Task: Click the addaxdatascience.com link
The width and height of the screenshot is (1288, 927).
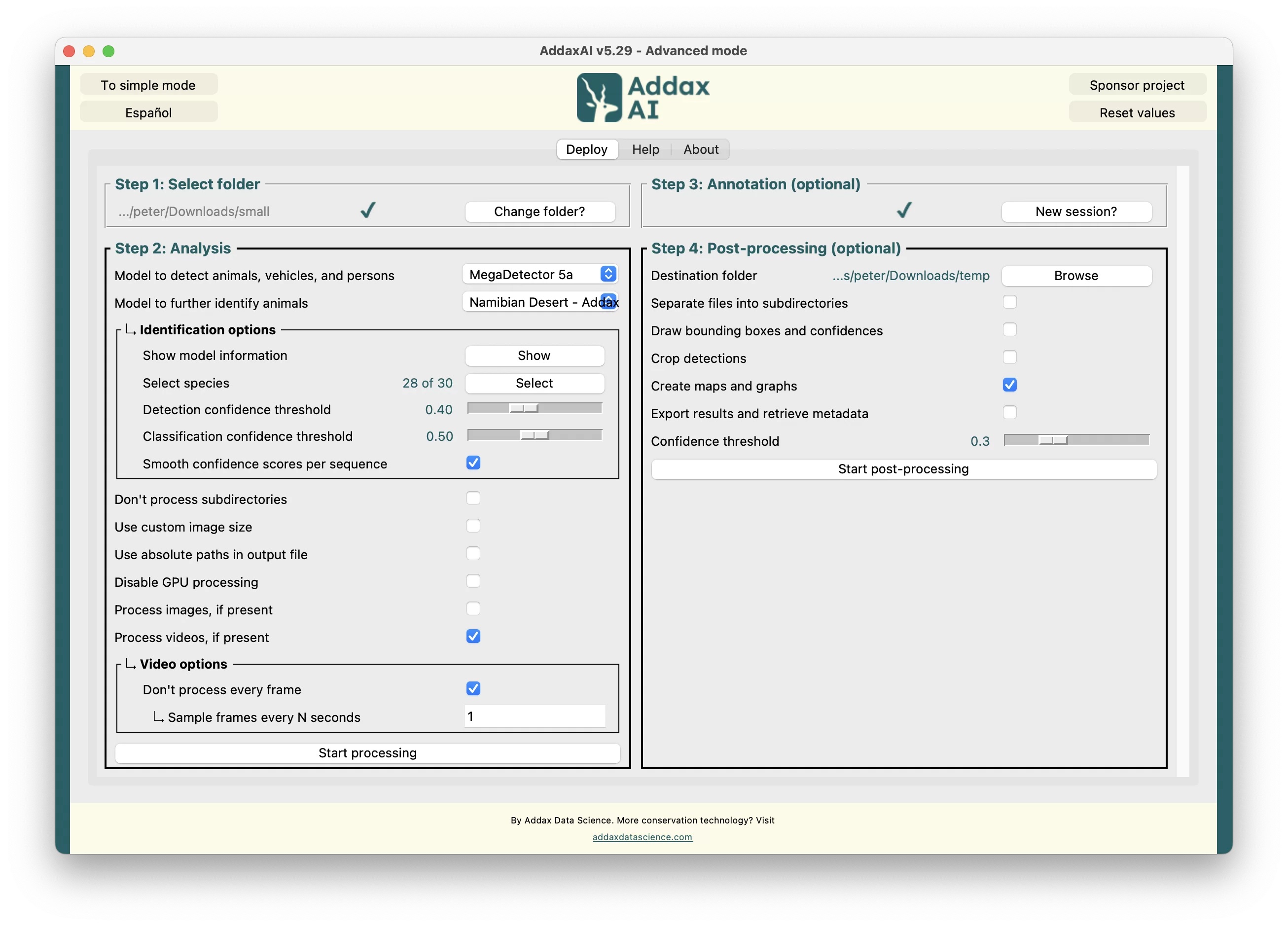Action: [643, 837]
